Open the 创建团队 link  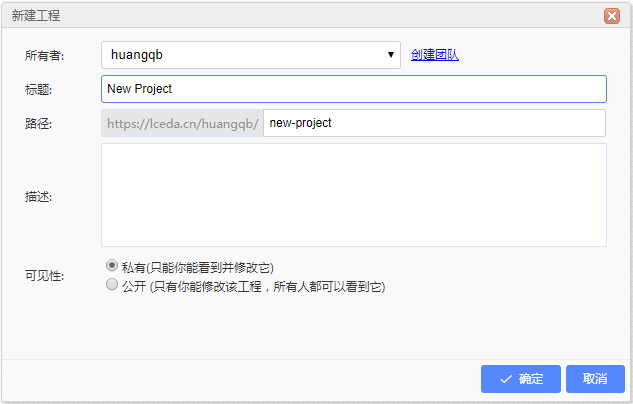[x=435, y=55]
